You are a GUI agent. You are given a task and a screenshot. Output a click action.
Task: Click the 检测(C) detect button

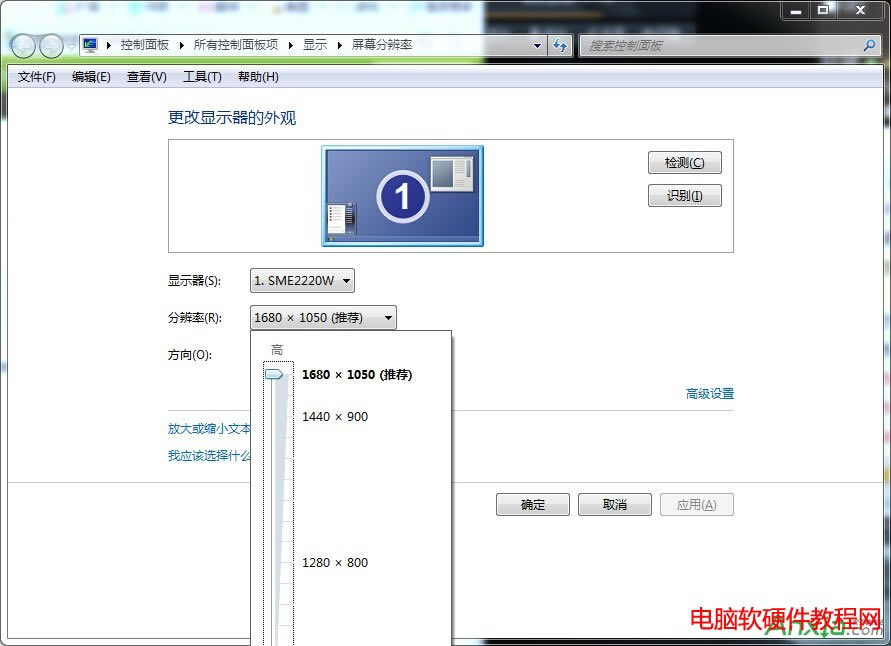point(684,162)
